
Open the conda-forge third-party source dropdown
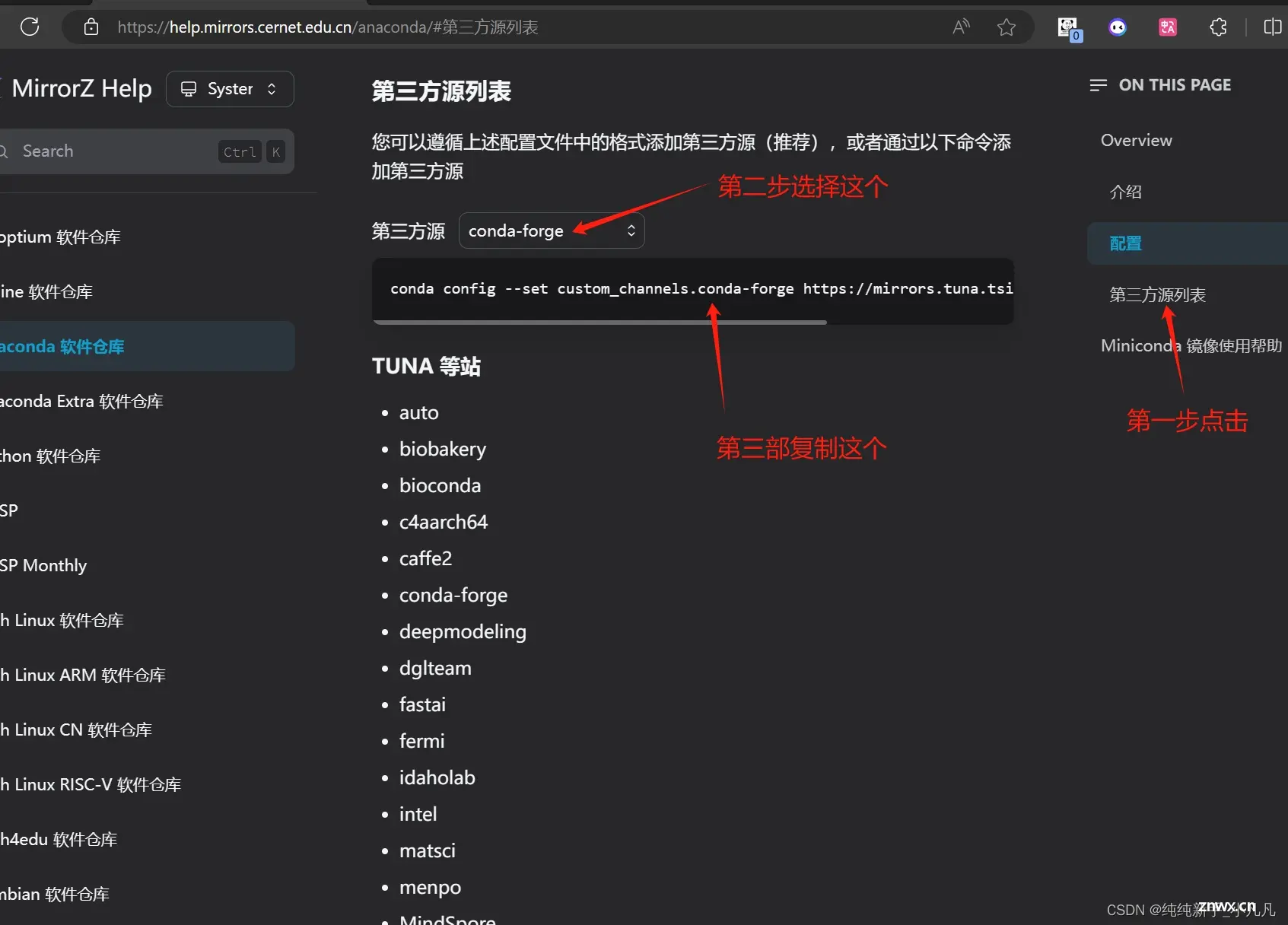tap(552, 230)
